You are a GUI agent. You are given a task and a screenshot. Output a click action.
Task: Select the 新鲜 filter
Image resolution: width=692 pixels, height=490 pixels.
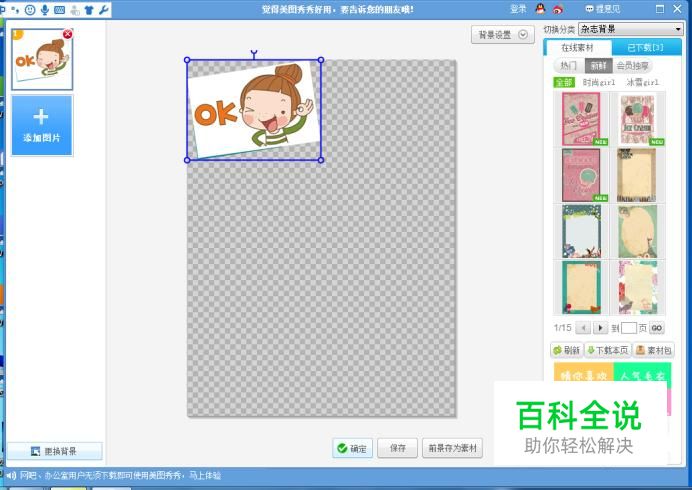pyautogui.click(x=598, y=66)
